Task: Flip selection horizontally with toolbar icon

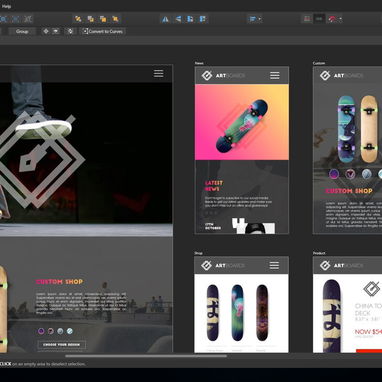Action: point(165,19)
